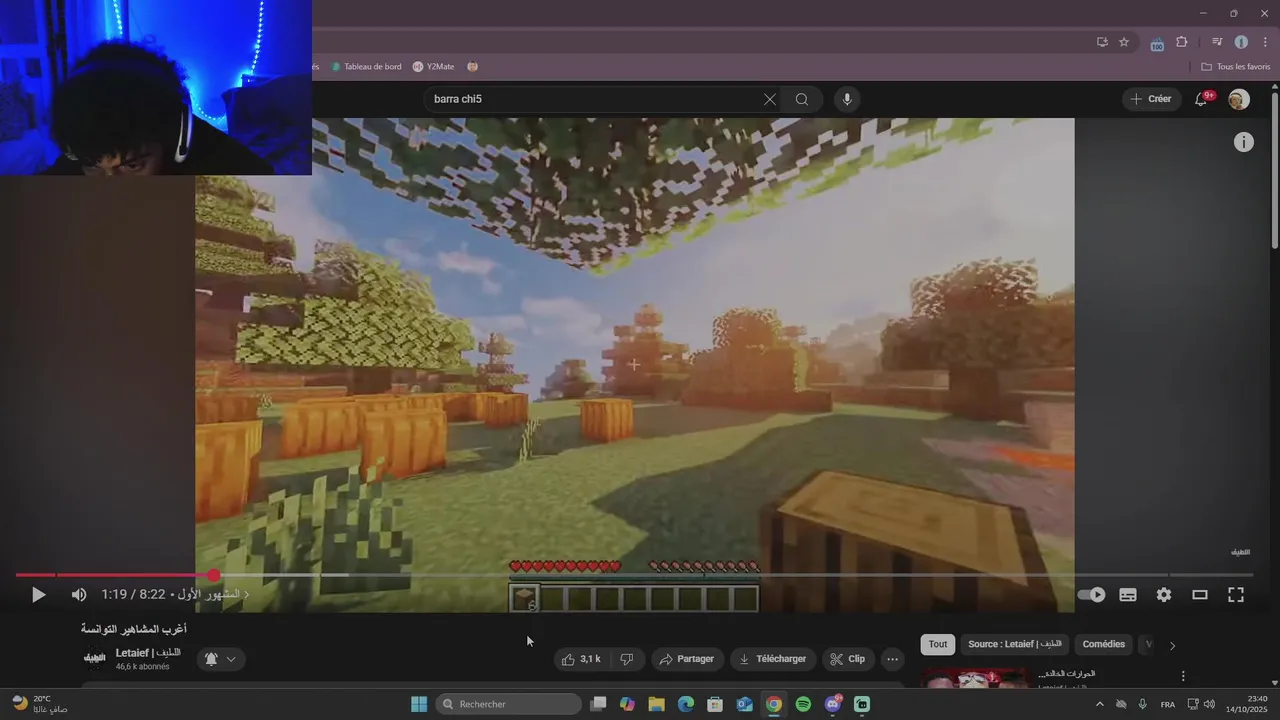
Task: Show hidden system tray icons
Action: (x=1100, y=704)
